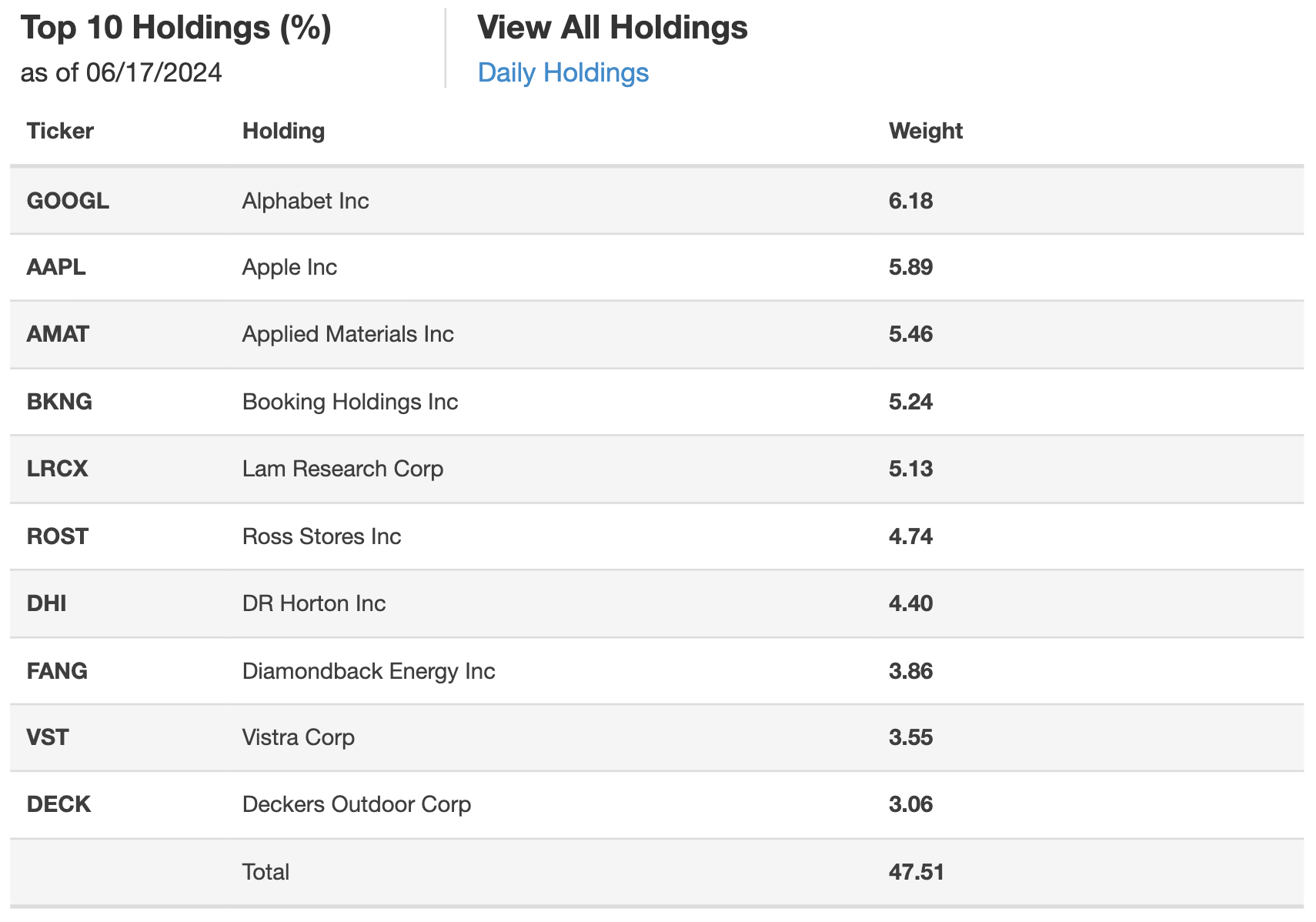Open the Daily Holdings link
1316x922 pixels.
[x=563, y=72]
